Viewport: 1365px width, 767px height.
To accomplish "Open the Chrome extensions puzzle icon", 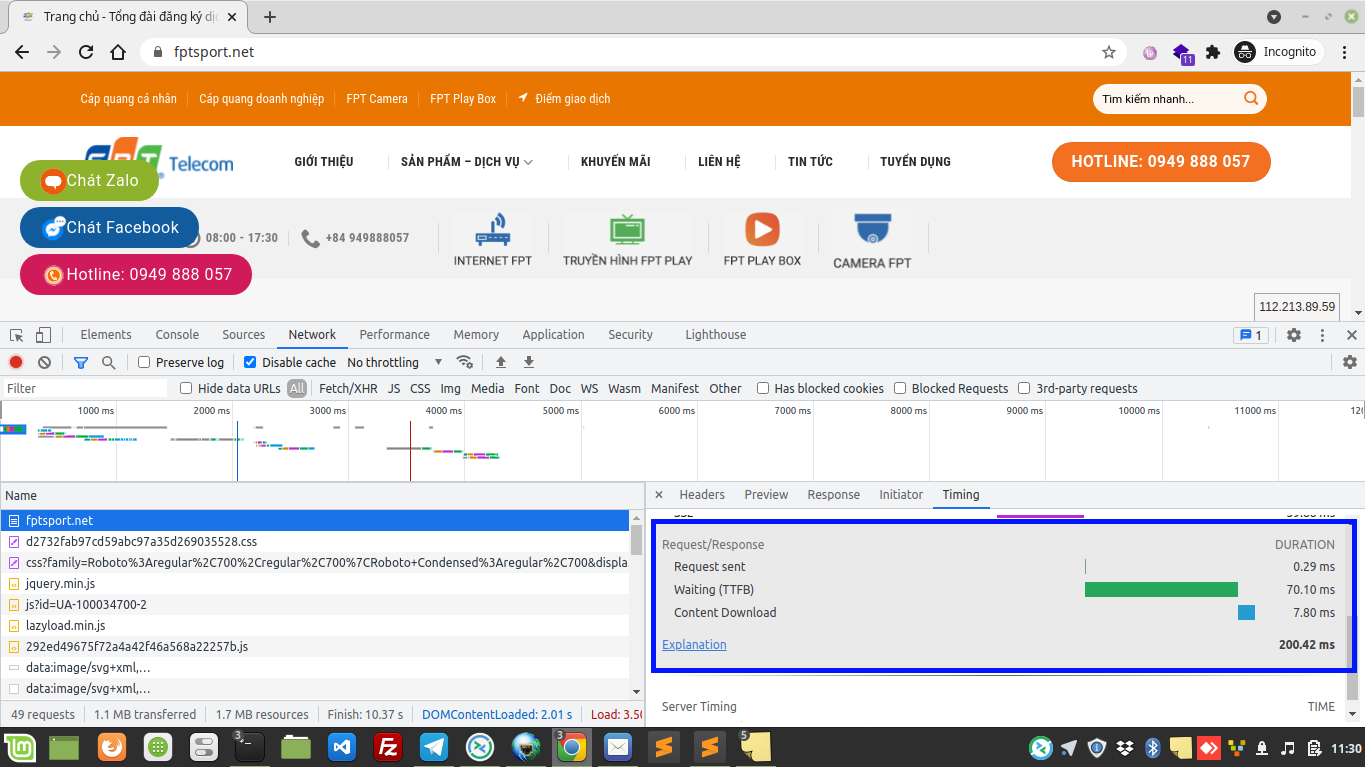I will (x=1213, y=52).
